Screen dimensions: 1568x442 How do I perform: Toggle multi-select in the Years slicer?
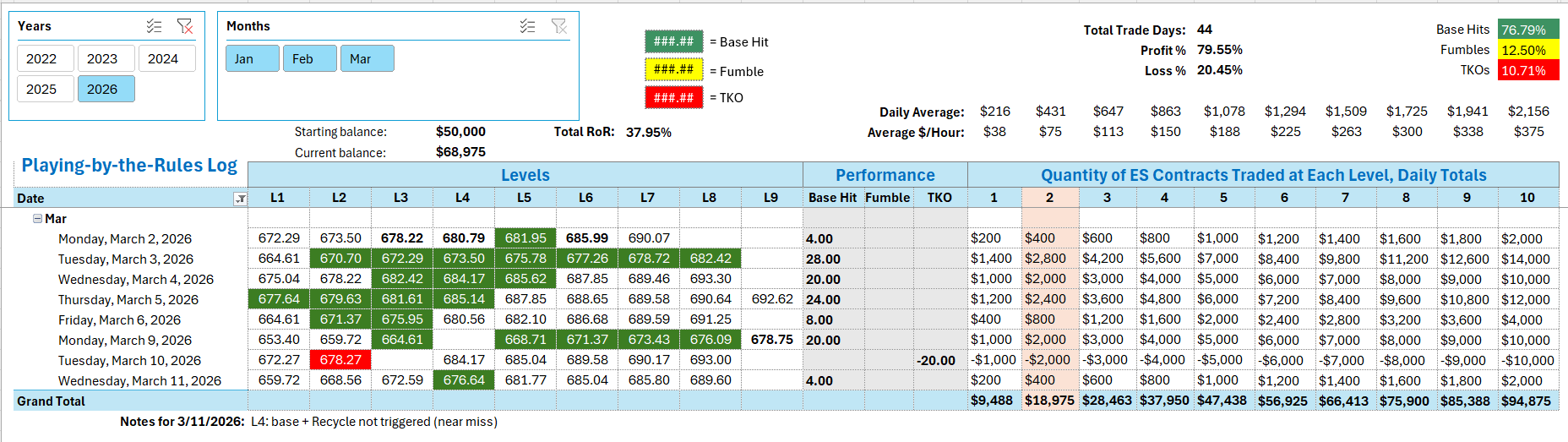pyautogui.click(x=154, y=26)
